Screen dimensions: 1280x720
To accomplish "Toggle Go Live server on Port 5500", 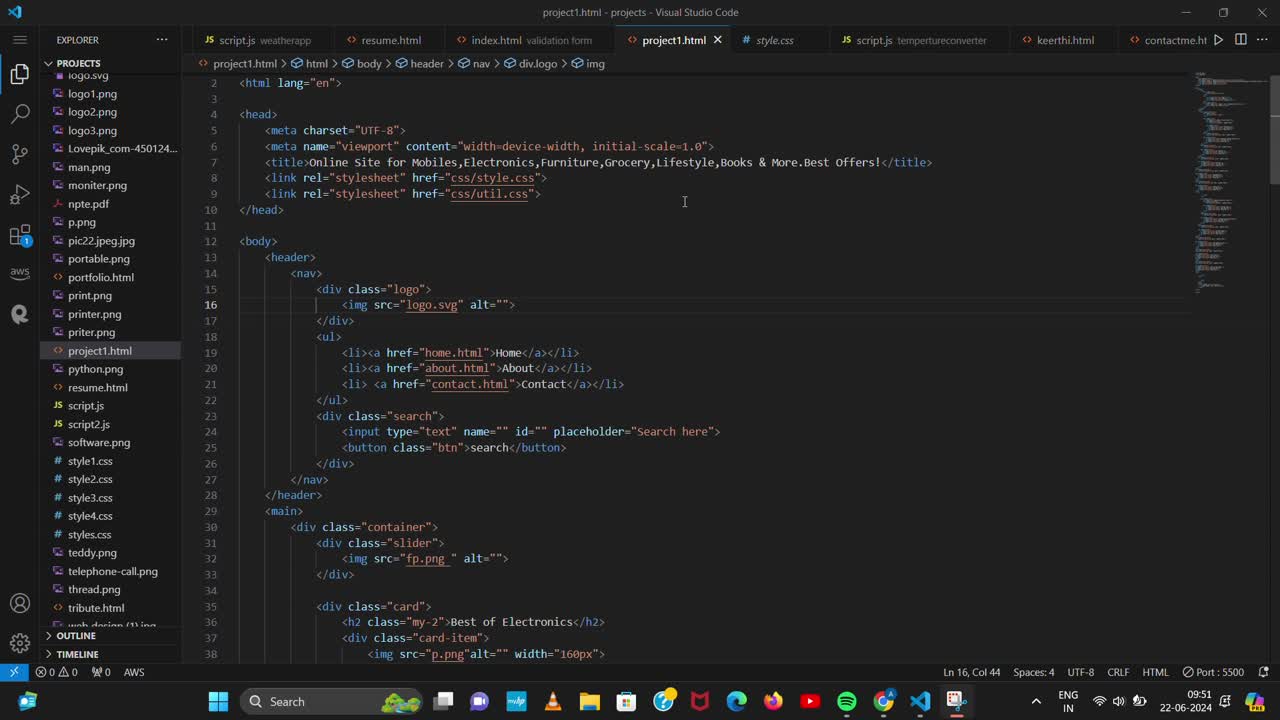I will (x=1213, y=672).
